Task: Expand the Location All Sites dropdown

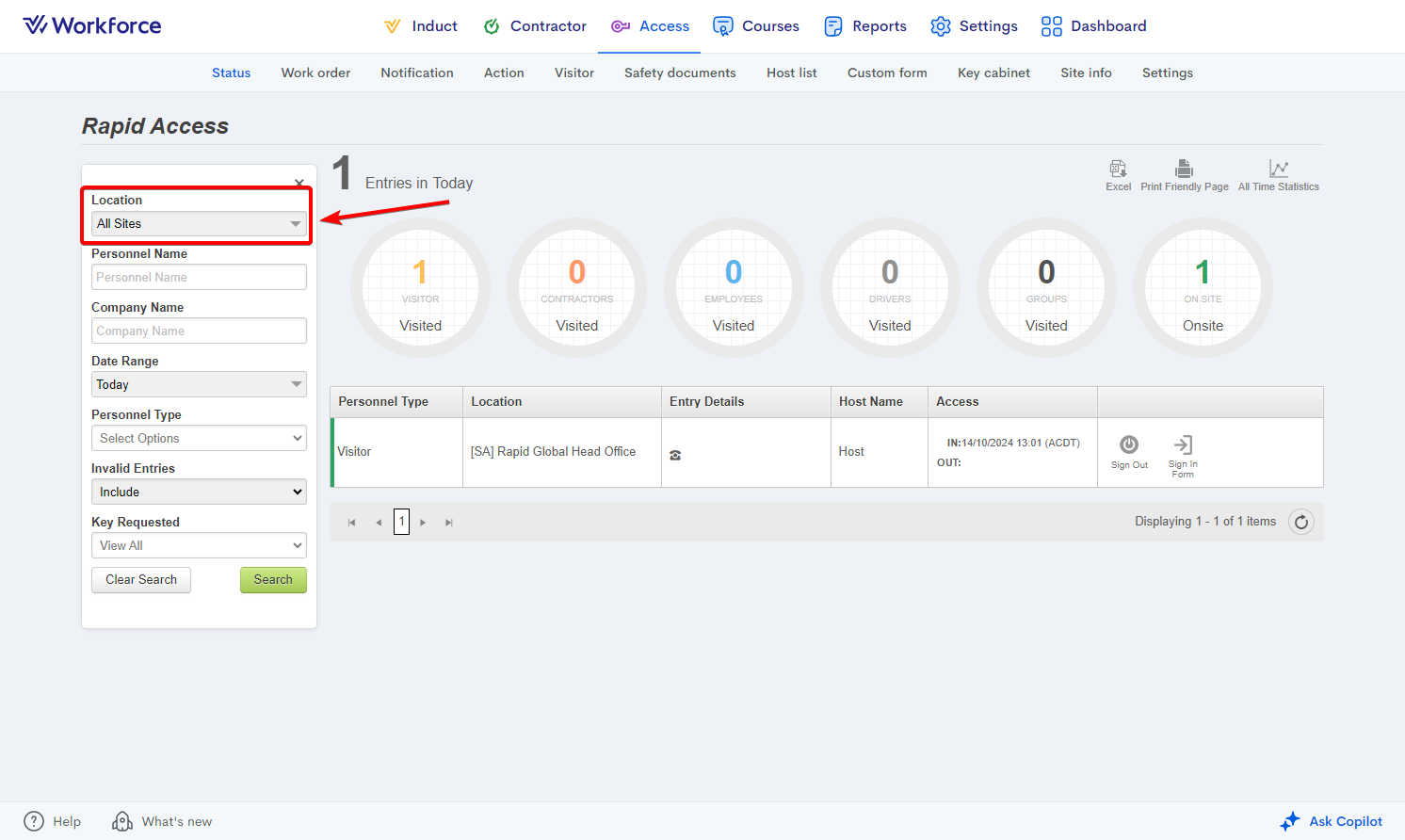Action: 199,224
